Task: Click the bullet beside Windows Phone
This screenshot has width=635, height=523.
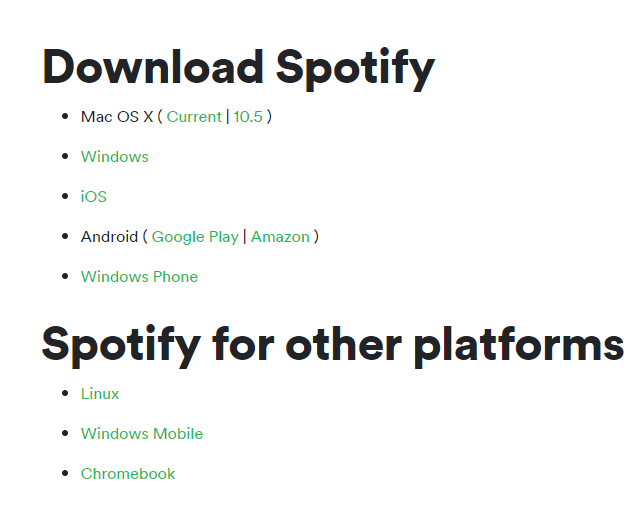Action: click(x=65, y=276)
